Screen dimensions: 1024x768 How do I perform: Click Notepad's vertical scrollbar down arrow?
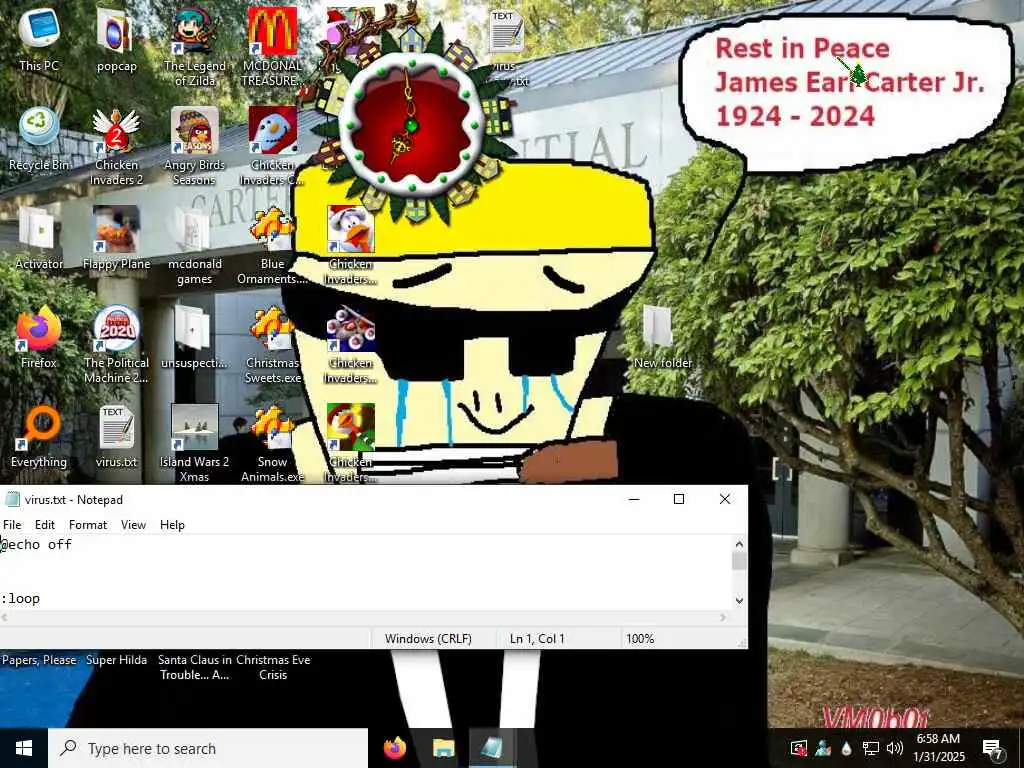coord(739,600)
